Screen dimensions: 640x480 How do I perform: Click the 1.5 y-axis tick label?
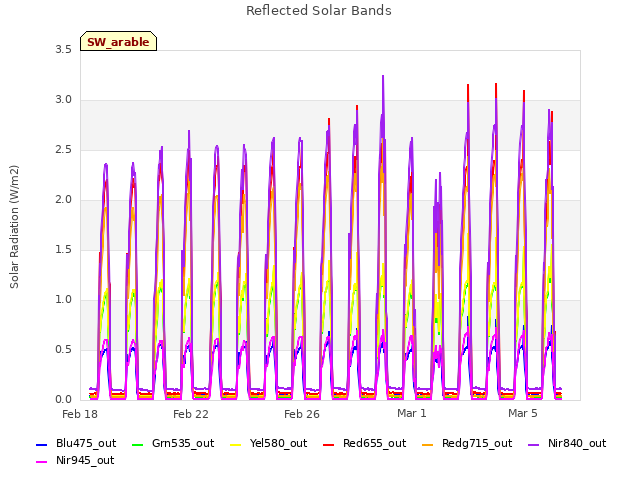point(64,250)
